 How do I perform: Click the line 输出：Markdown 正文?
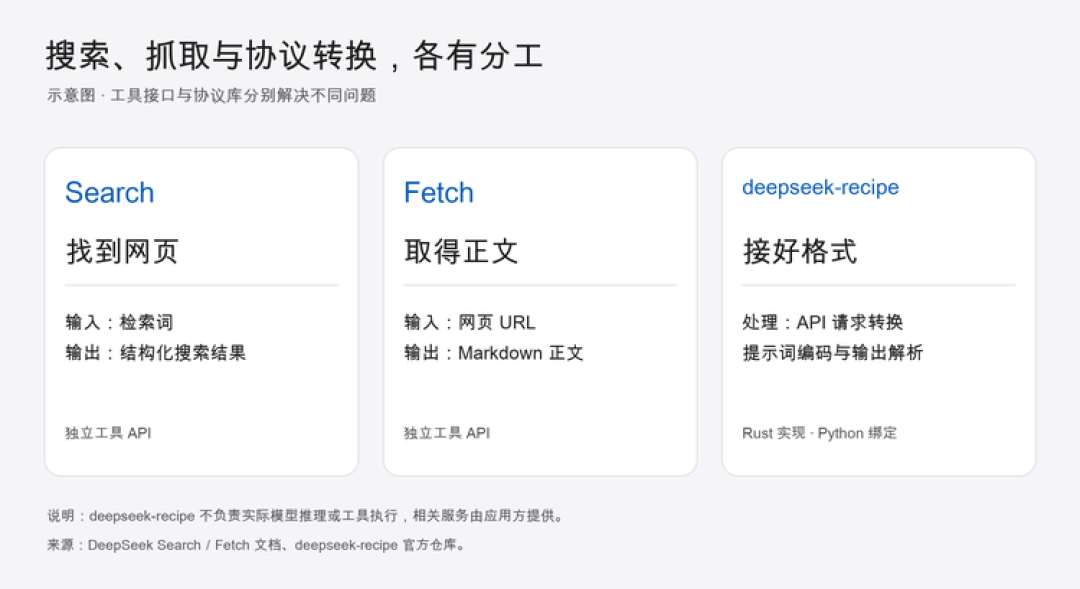point(493,353)
